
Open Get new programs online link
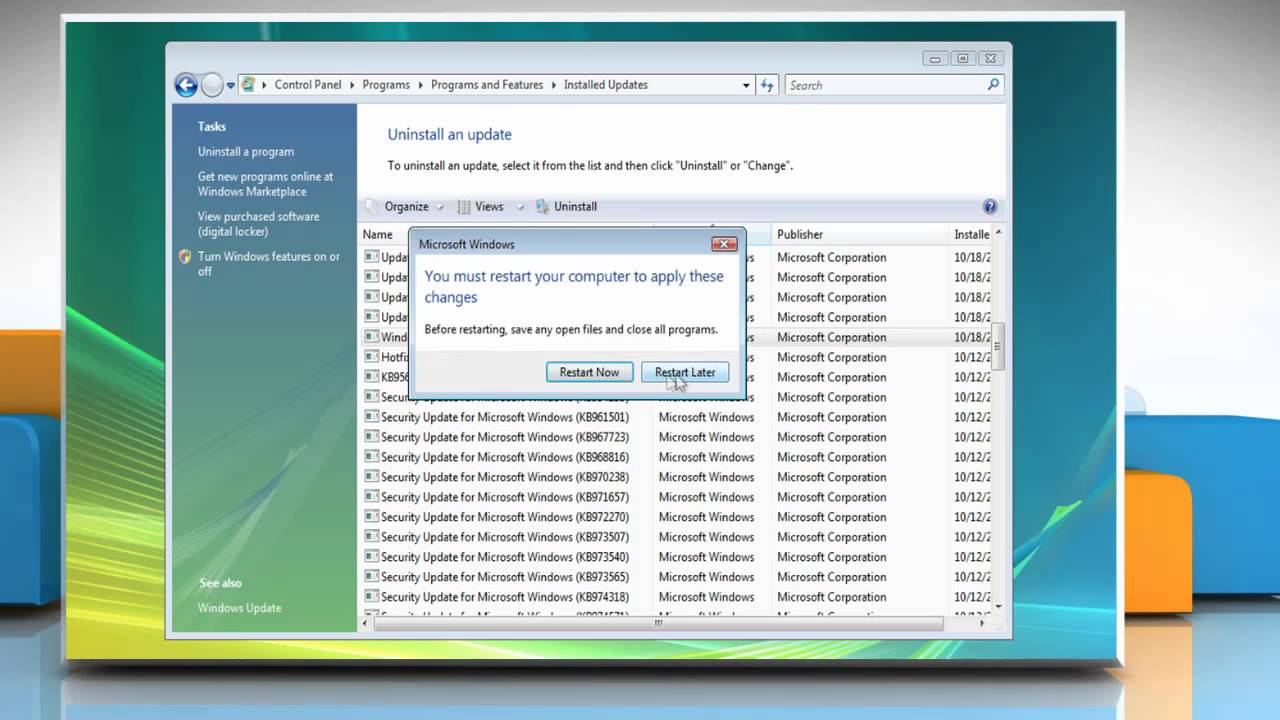click(266, 184)
